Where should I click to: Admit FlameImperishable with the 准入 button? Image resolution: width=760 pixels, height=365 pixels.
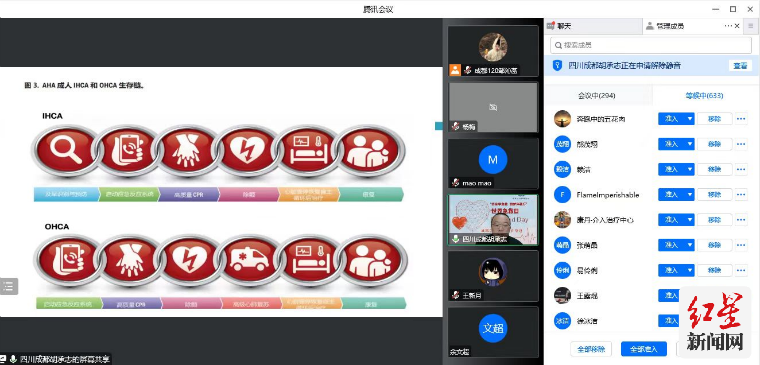coord(671,195)
